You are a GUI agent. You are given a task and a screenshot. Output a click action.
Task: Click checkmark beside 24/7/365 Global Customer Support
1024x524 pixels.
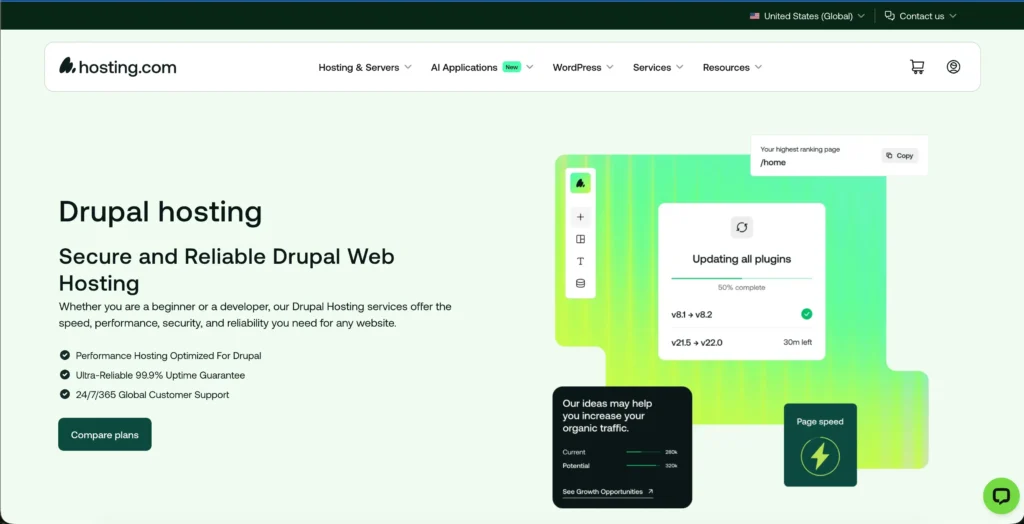pyautogui.click(x=65, y=395)
